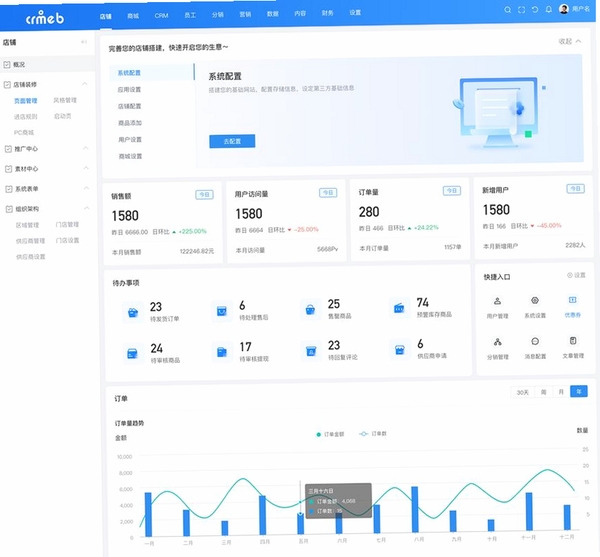
Task: Open the 店铺 top menu
Action: [x=106, y=16]
